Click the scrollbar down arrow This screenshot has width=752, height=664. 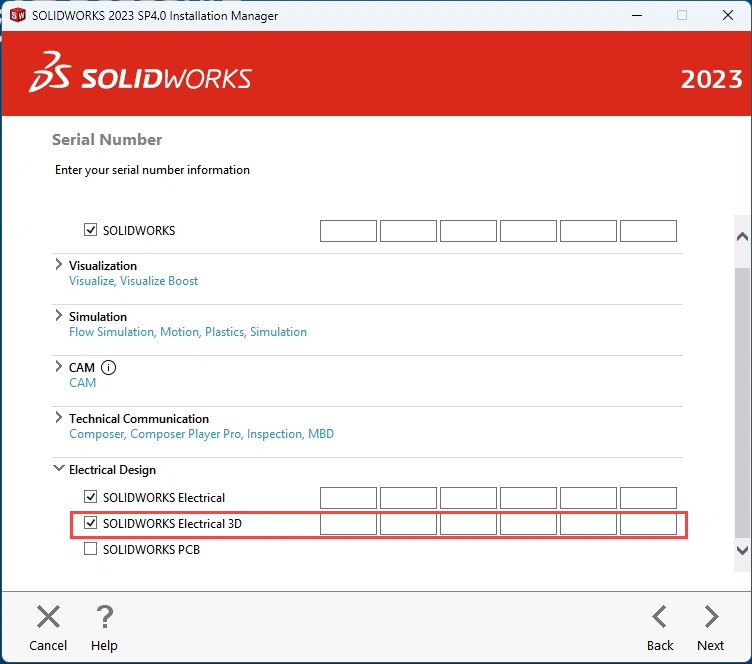pos(742,550)
